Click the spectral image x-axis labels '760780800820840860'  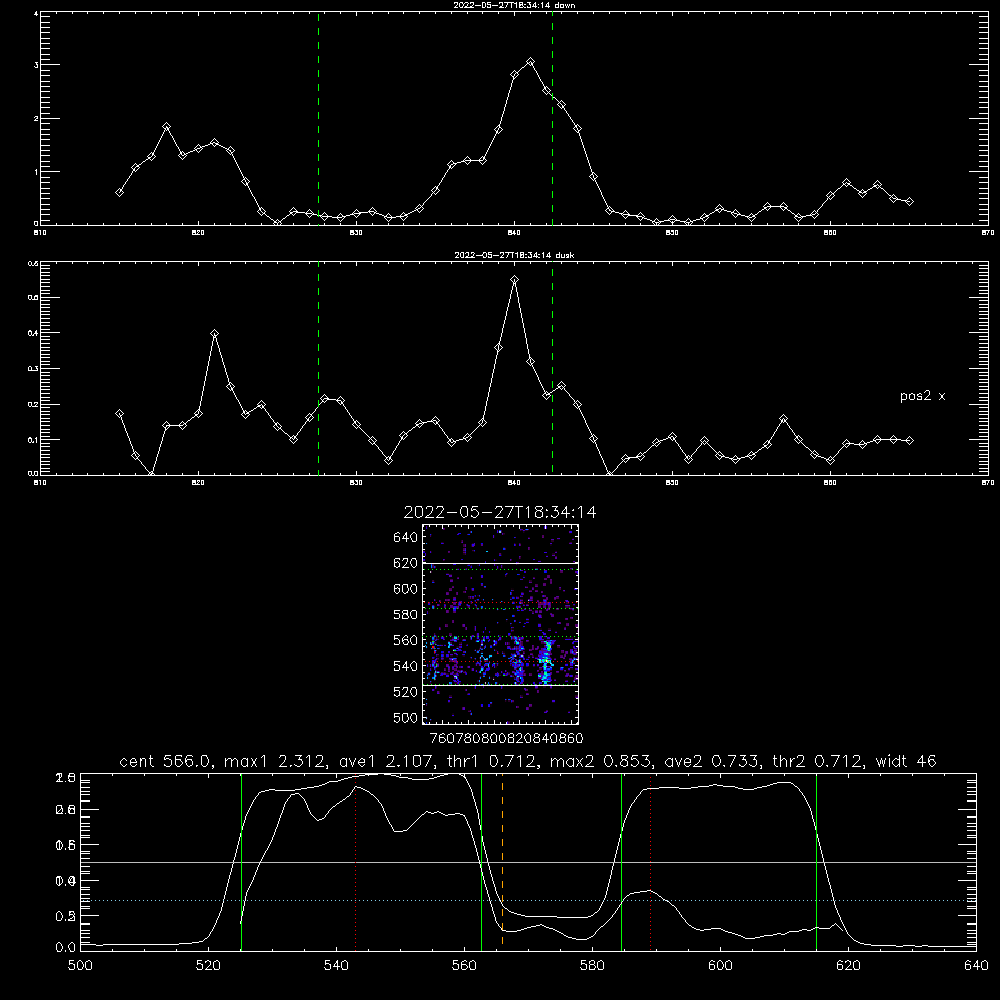tap(506, 738)
